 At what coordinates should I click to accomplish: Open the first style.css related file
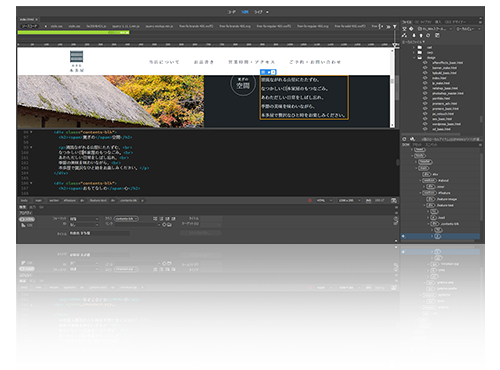click(56, 26)
